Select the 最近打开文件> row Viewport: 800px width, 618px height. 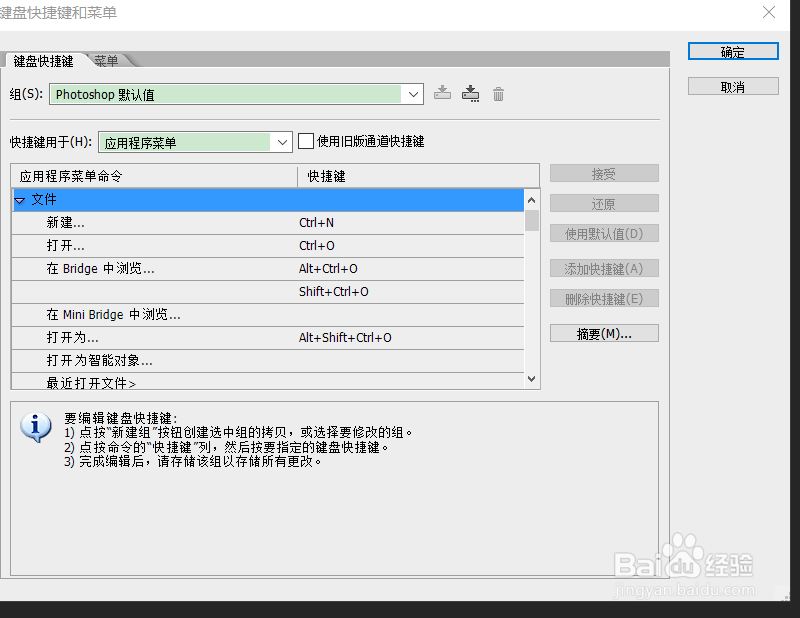click(x=268, y=381)
